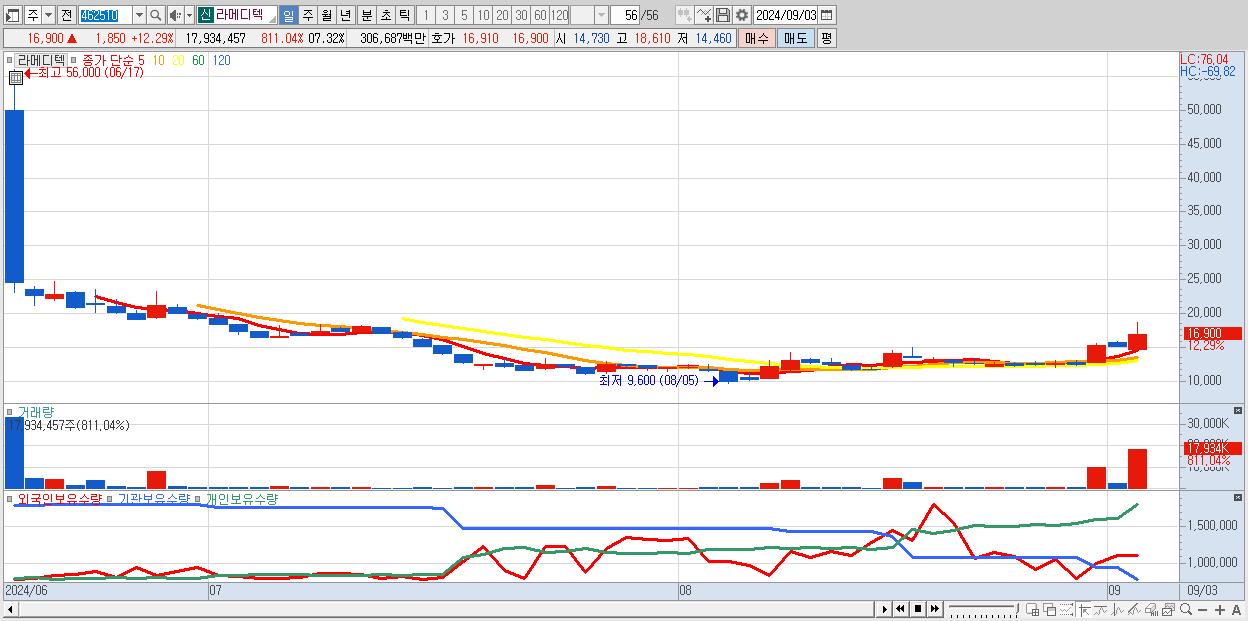Image resolution: width=1248 pixels, height=621 pixels.
Task: Select the 분 minute period toggle
Action: click(366, 15)
